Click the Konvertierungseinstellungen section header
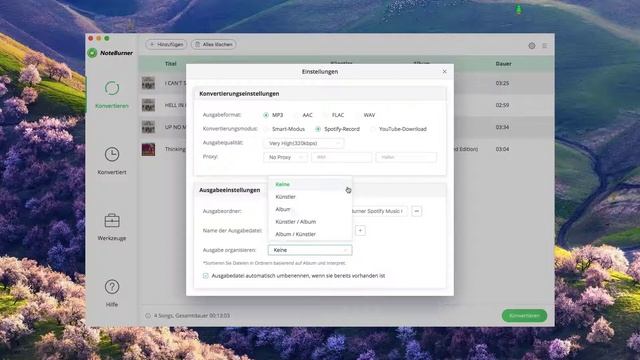This screenshot has width=640, height=360. pos(239,93)
